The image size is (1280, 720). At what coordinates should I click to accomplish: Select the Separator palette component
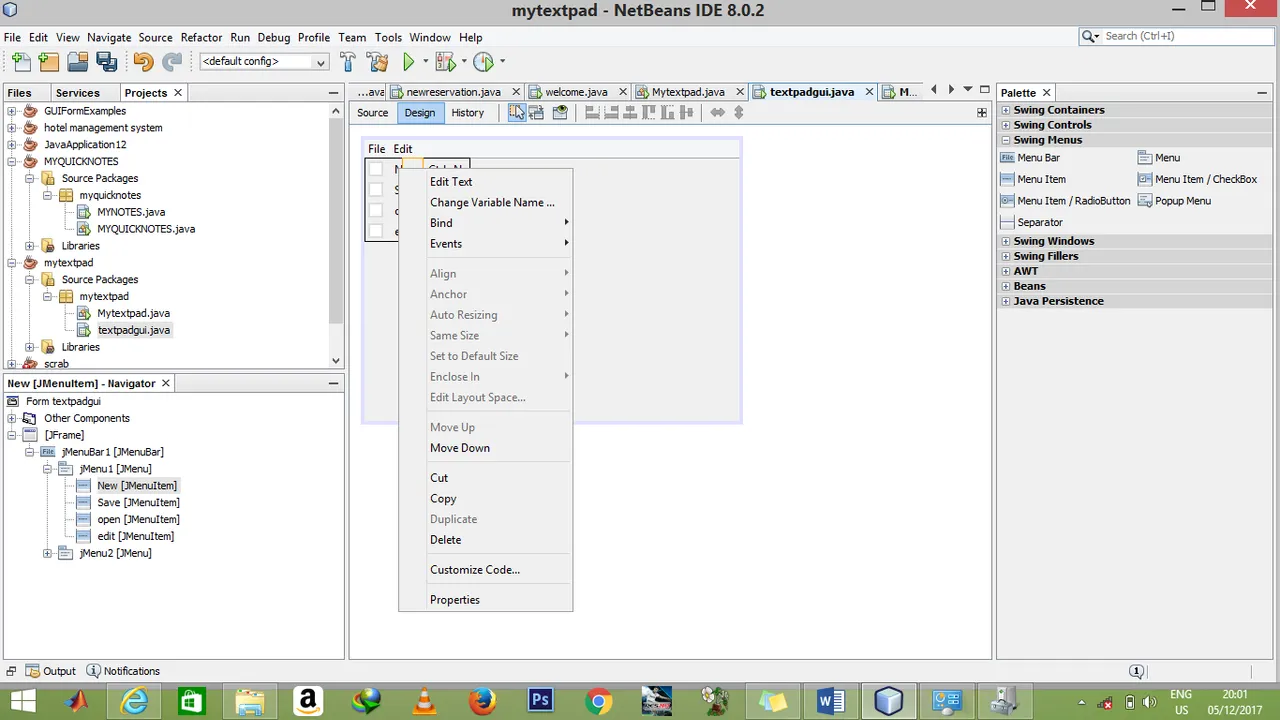pyautogui.click(x=1032, y=222)
